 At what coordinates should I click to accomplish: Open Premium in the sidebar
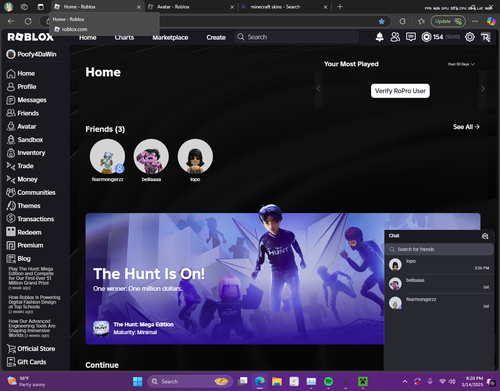tap(25, 245)
